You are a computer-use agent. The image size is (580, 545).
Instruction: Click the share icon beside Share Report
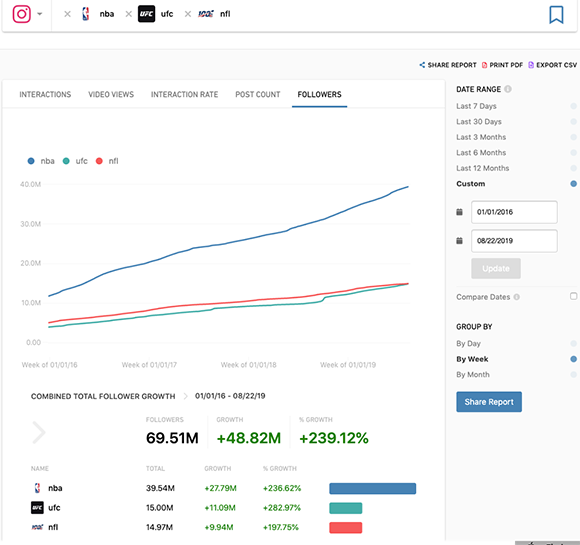pos(422,65)
